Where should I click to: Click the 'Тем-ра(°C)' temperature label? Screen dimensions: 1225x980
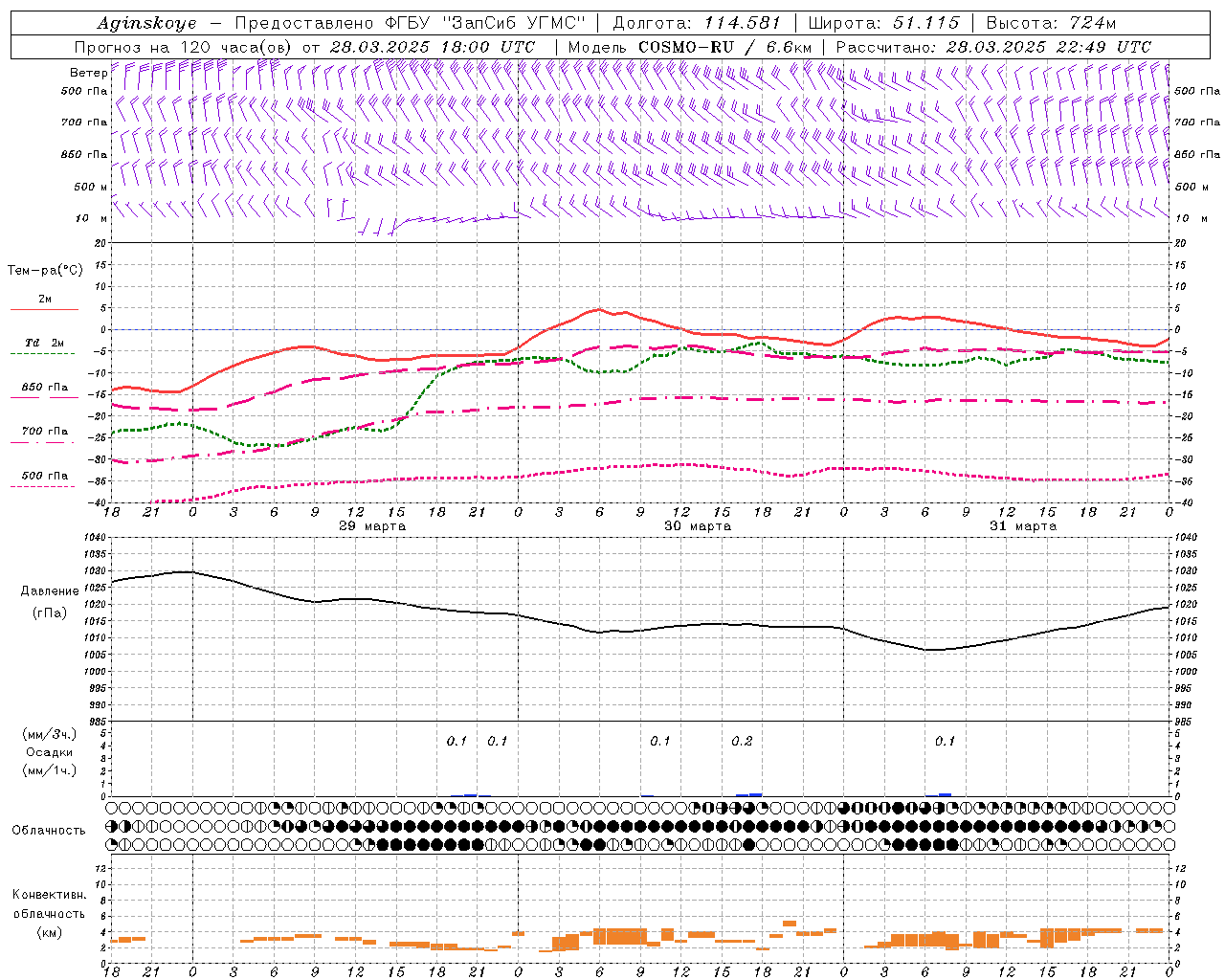pyautogui.click(x=45, y=271)
